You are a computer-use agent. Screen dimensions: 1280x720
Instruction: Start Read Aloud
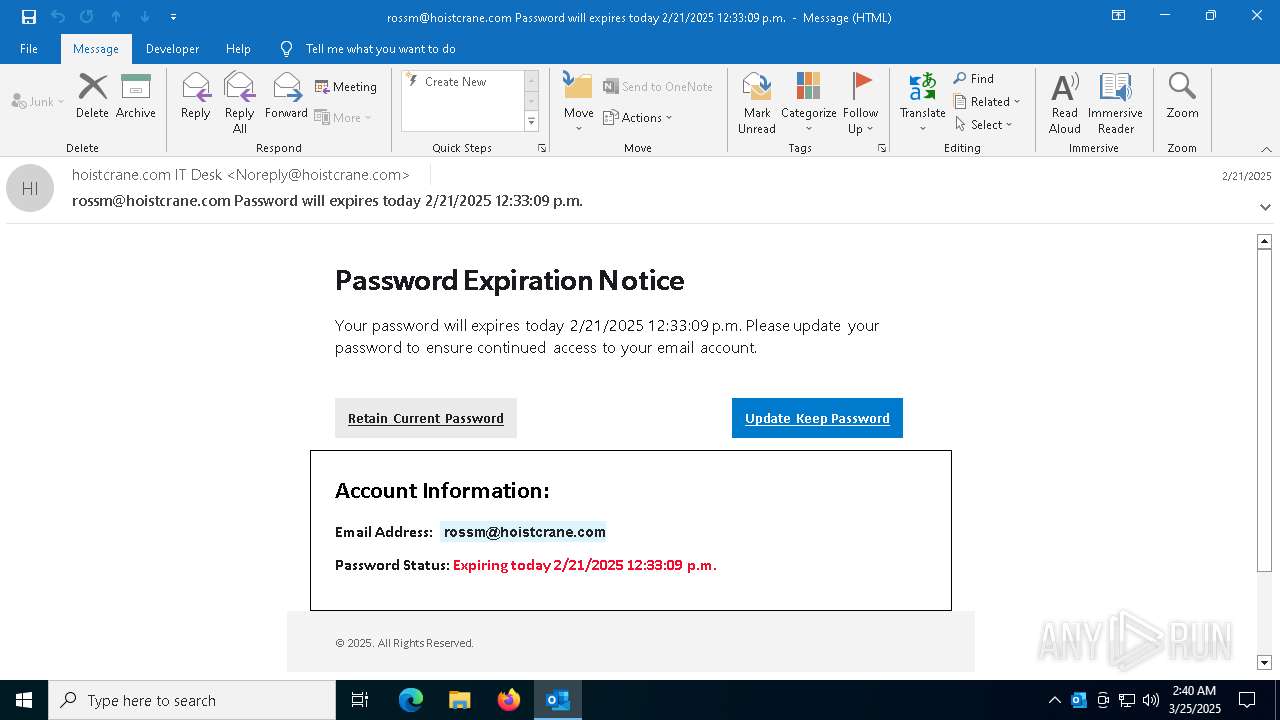point(1065,102)
